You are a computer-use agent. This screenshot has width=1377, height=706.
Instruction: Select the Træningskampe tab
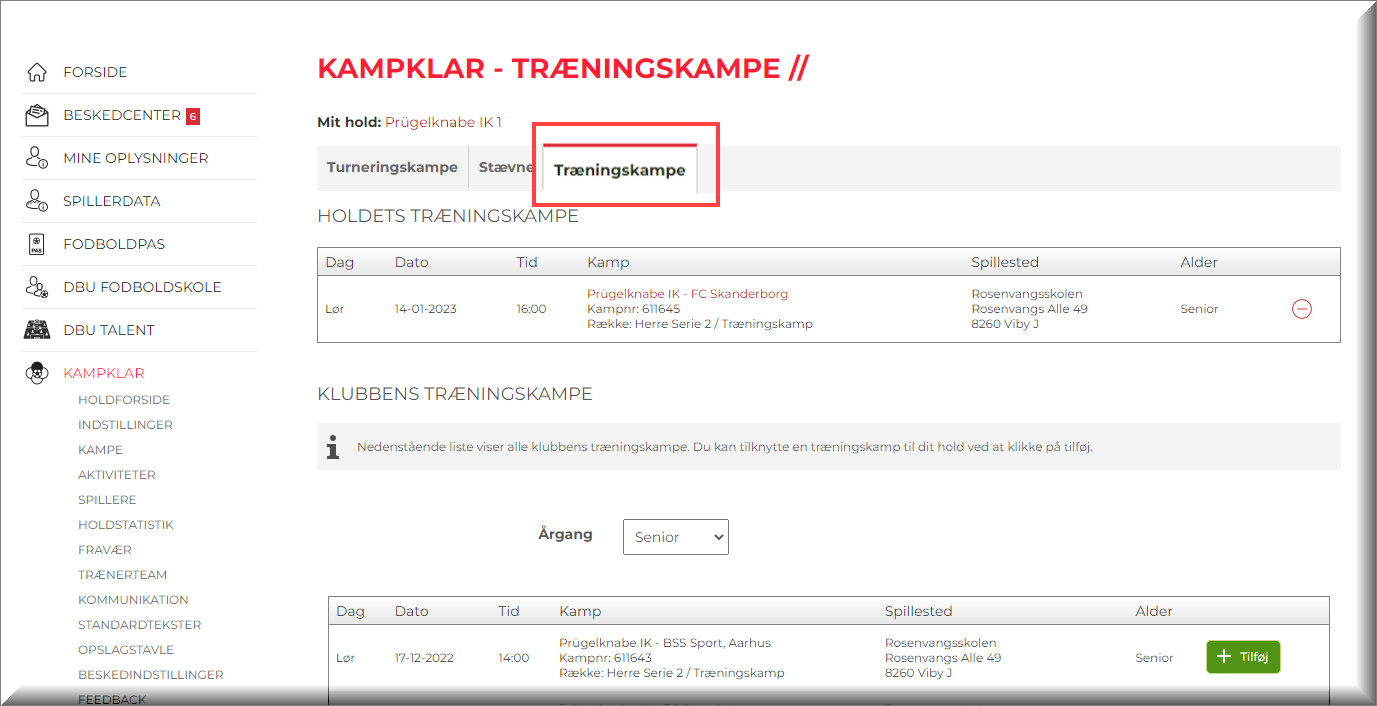[619, 170]
